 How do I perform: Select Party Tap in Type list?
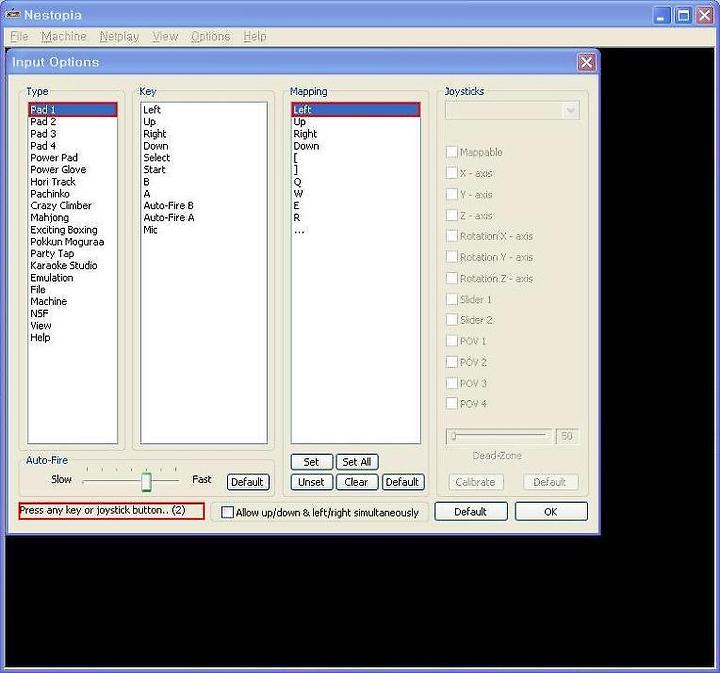coord(72,253)
